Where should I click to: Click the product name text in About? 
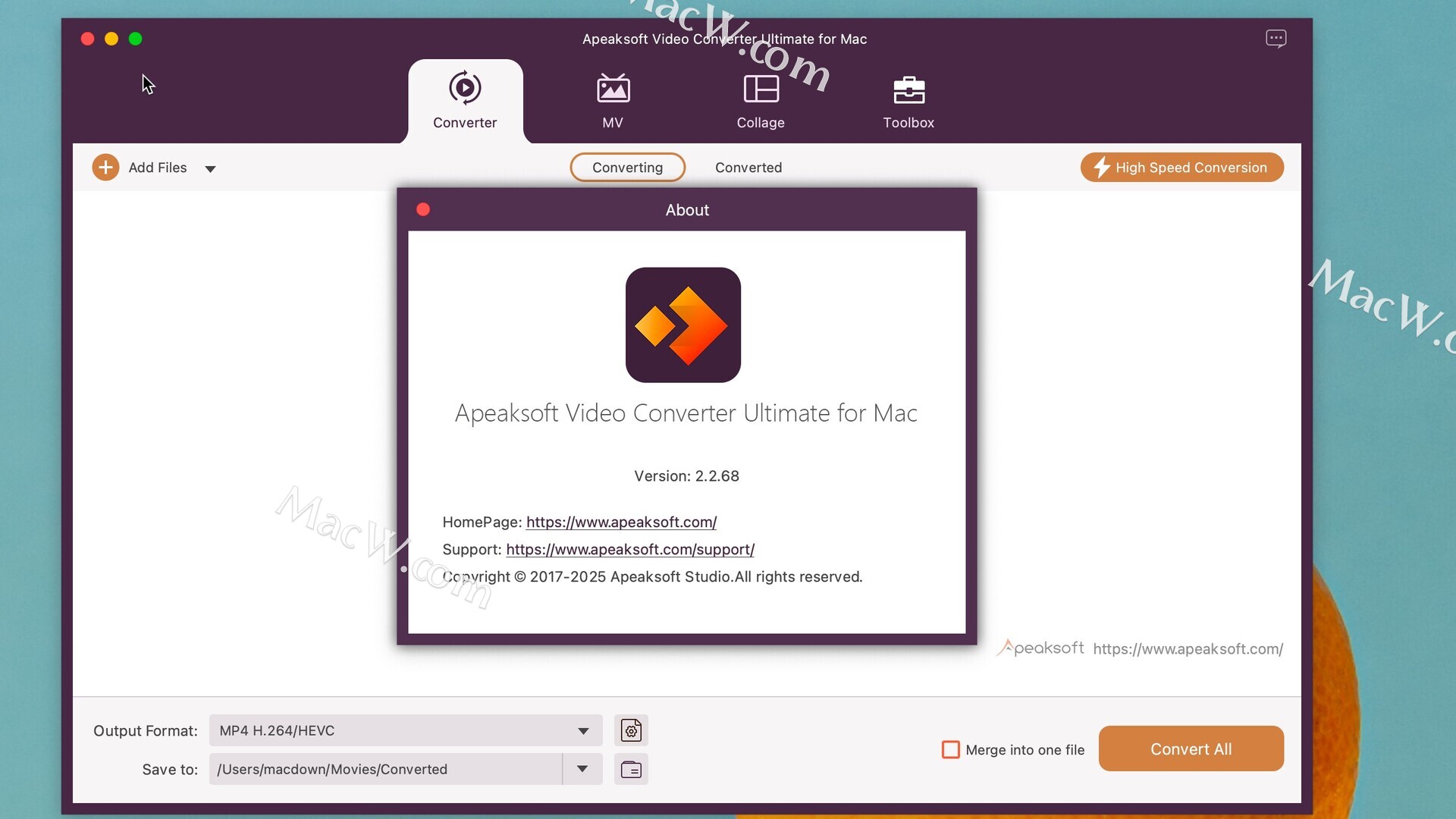coord(686,413)
